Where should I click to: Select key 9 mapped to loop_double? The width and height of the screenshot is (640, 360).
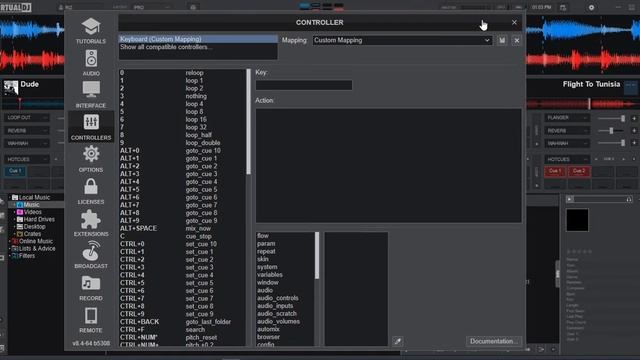[x=182, y=143]
